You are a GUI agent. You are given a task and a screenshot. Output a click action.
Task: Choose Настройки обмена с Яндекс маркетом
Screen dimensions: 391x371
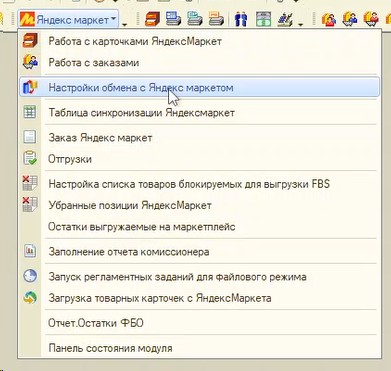coord(200,87)
